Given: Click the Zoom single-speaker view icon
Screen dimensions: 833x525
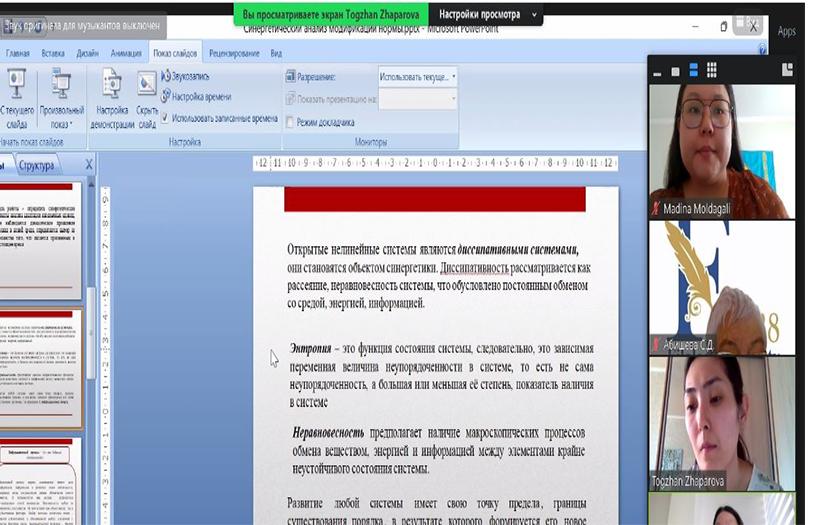Looking at the screenshot, I should click(675, 70).
